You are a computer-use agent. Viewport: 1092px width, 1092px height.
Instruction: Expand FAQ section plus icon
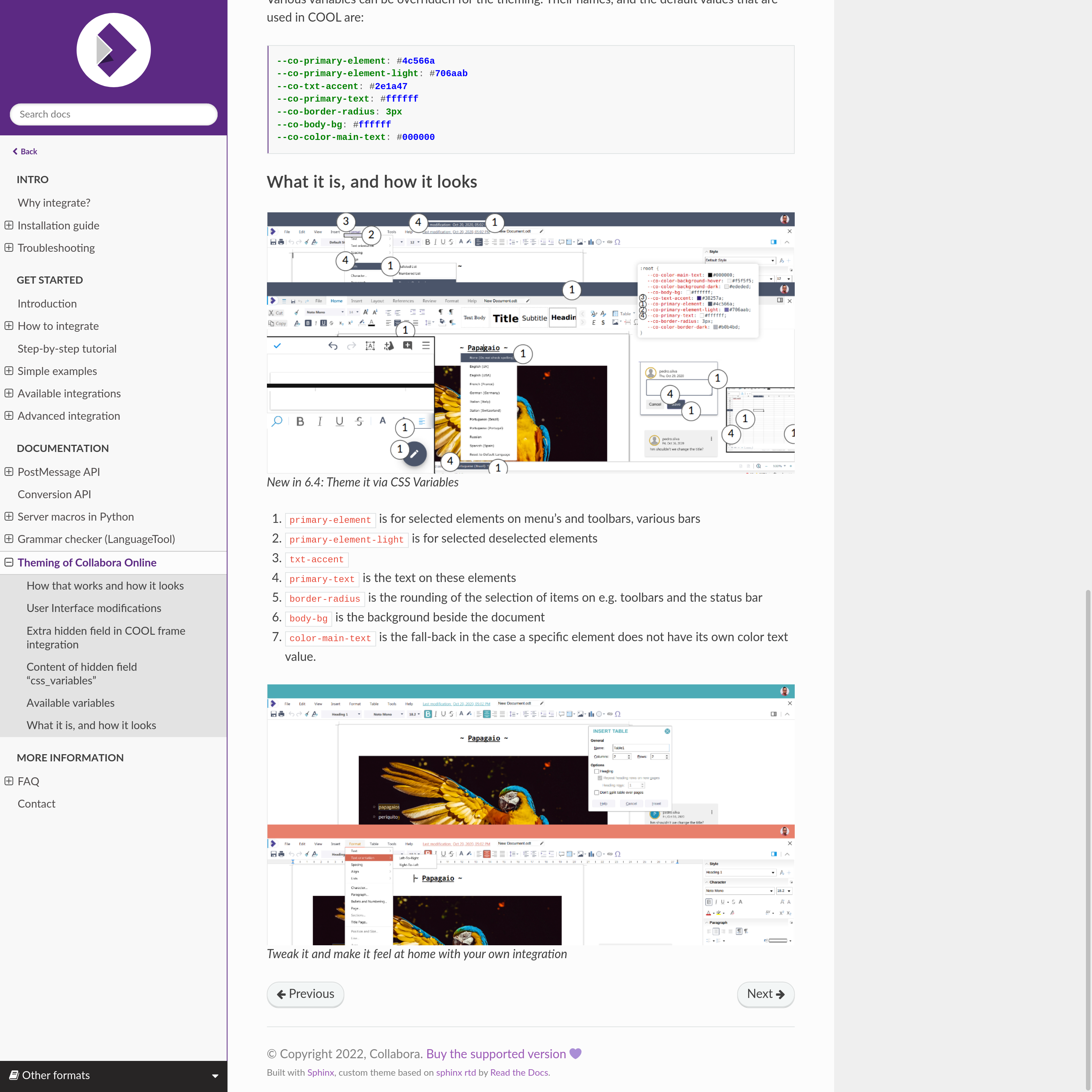coord(9,781)
